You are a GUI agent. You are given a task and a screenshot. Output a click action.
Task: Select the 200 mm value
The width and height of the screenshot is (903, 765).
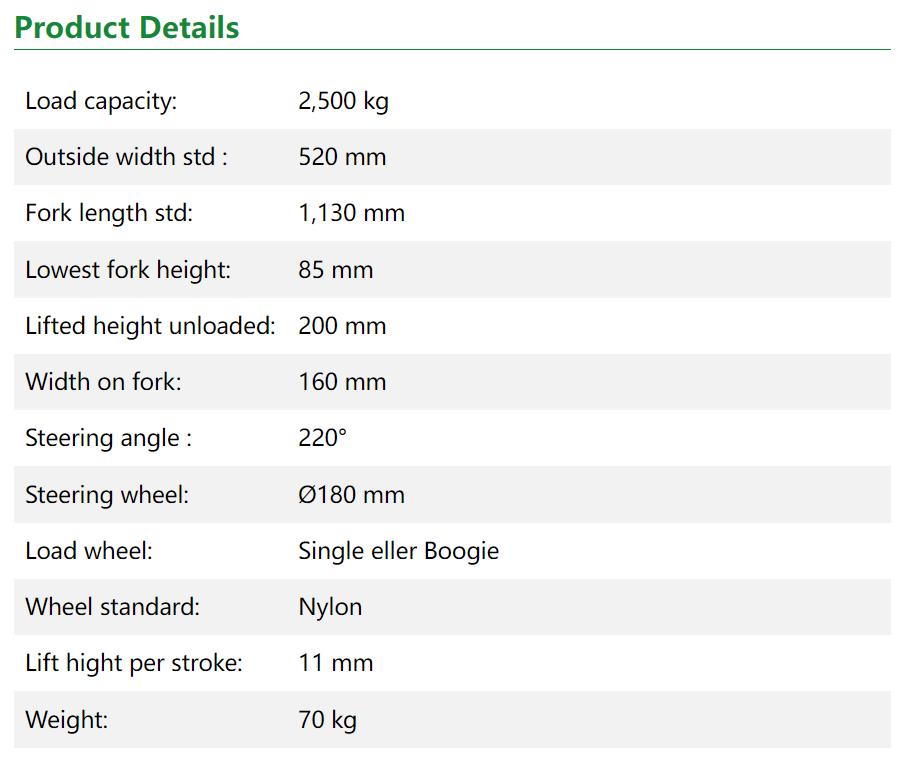tap(342, 326)
